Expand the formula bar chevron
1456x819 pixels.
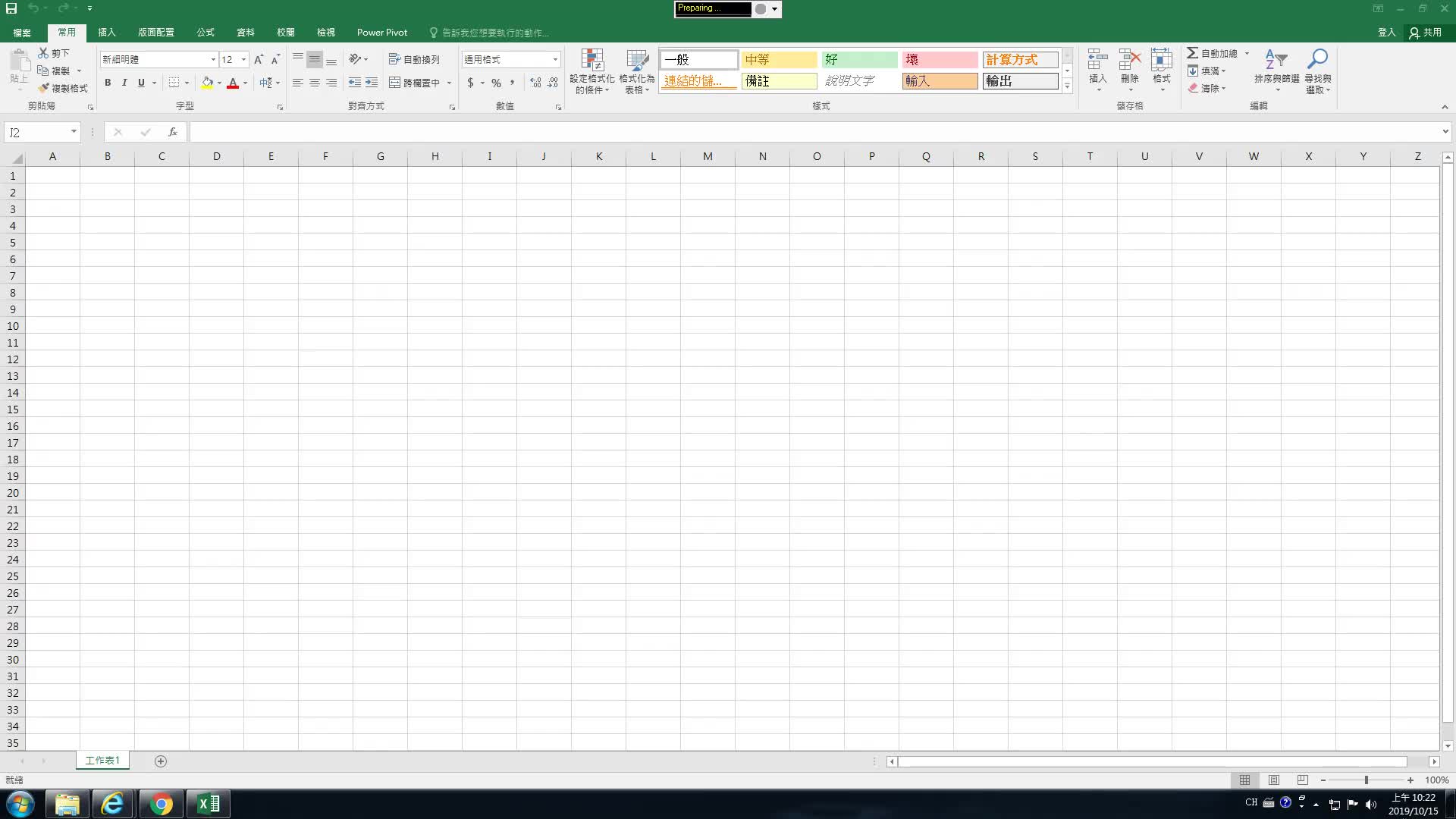pos(1445,132)
